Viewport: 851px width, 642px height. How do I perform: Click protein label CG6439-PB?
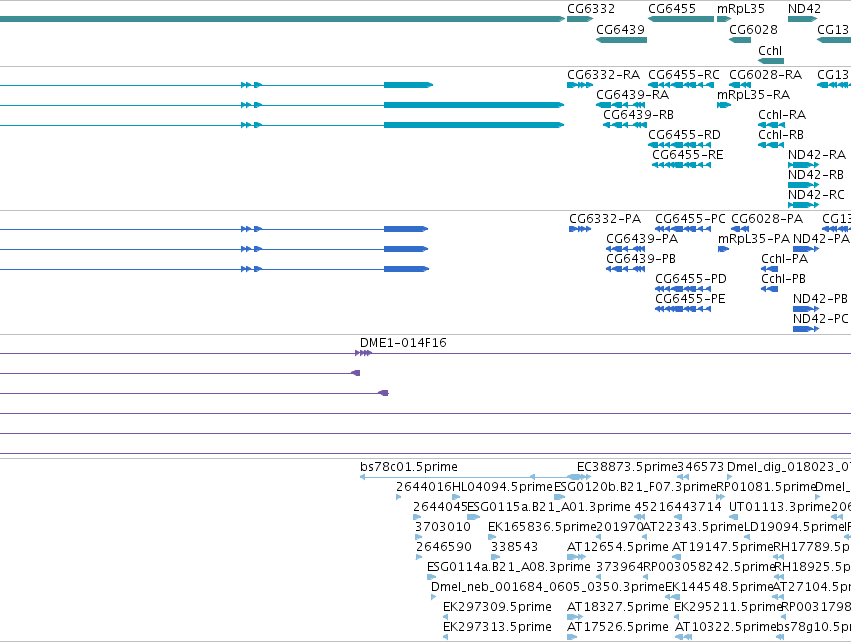[x=640, y=259]
